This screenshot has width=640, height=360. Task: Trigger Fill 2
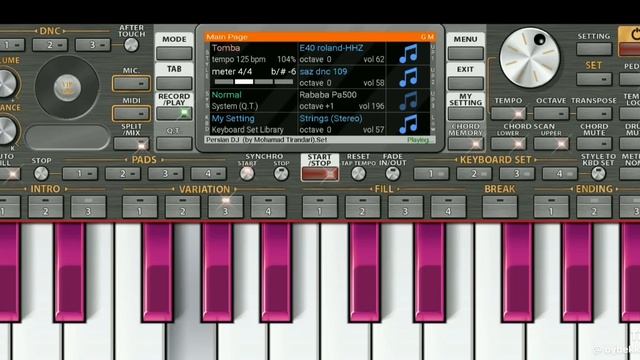[362, 207]
